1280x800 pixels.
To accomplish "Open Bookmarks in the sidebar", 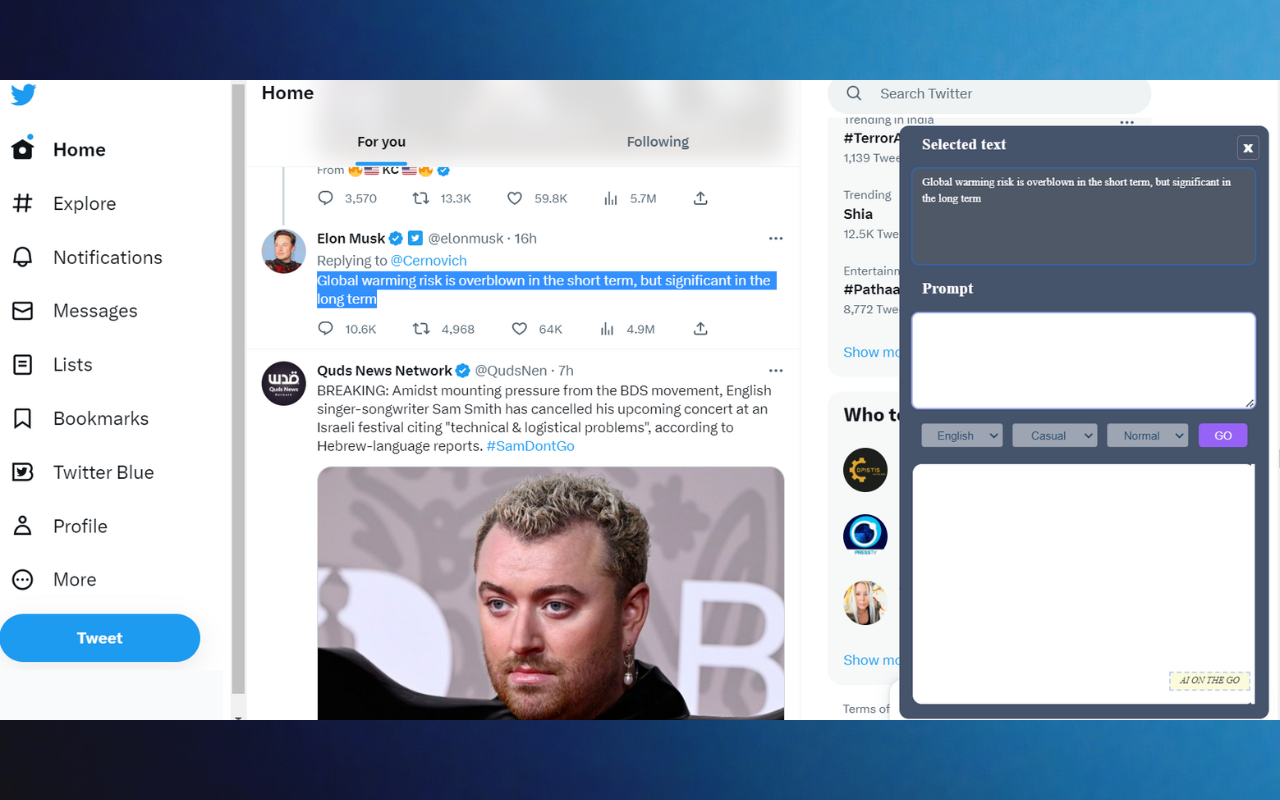I will click(x=80, y=419).
